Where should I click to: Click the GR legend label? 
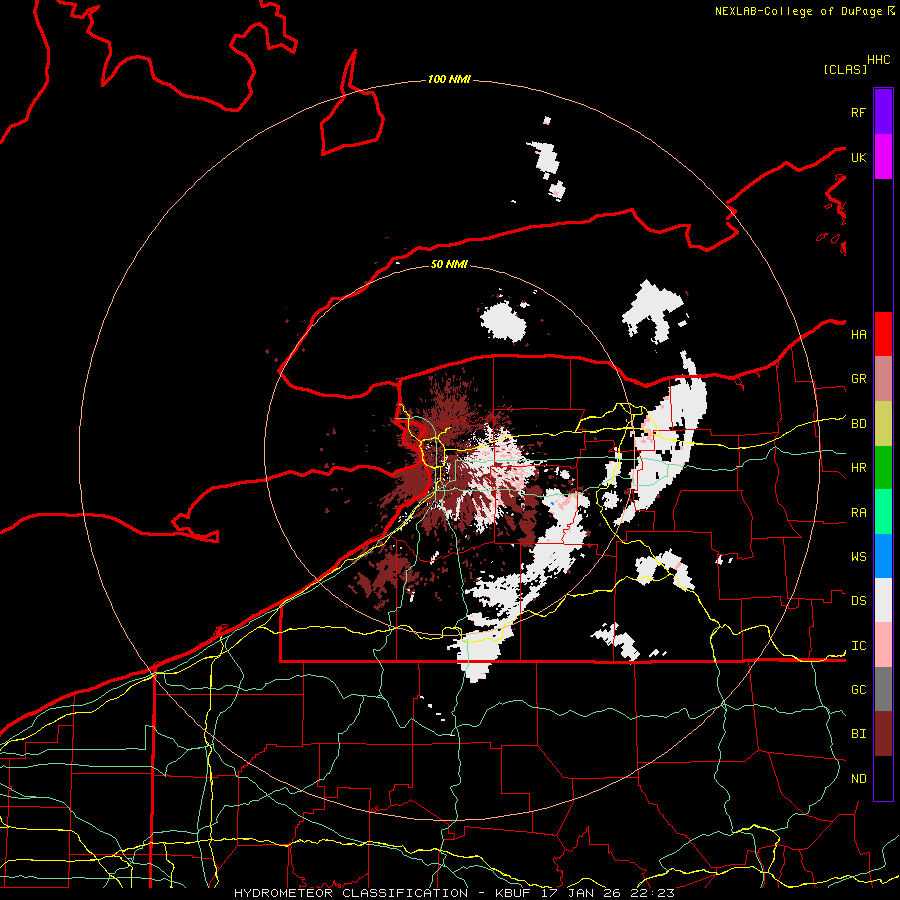pyautogui.click(x=858, y=379)
